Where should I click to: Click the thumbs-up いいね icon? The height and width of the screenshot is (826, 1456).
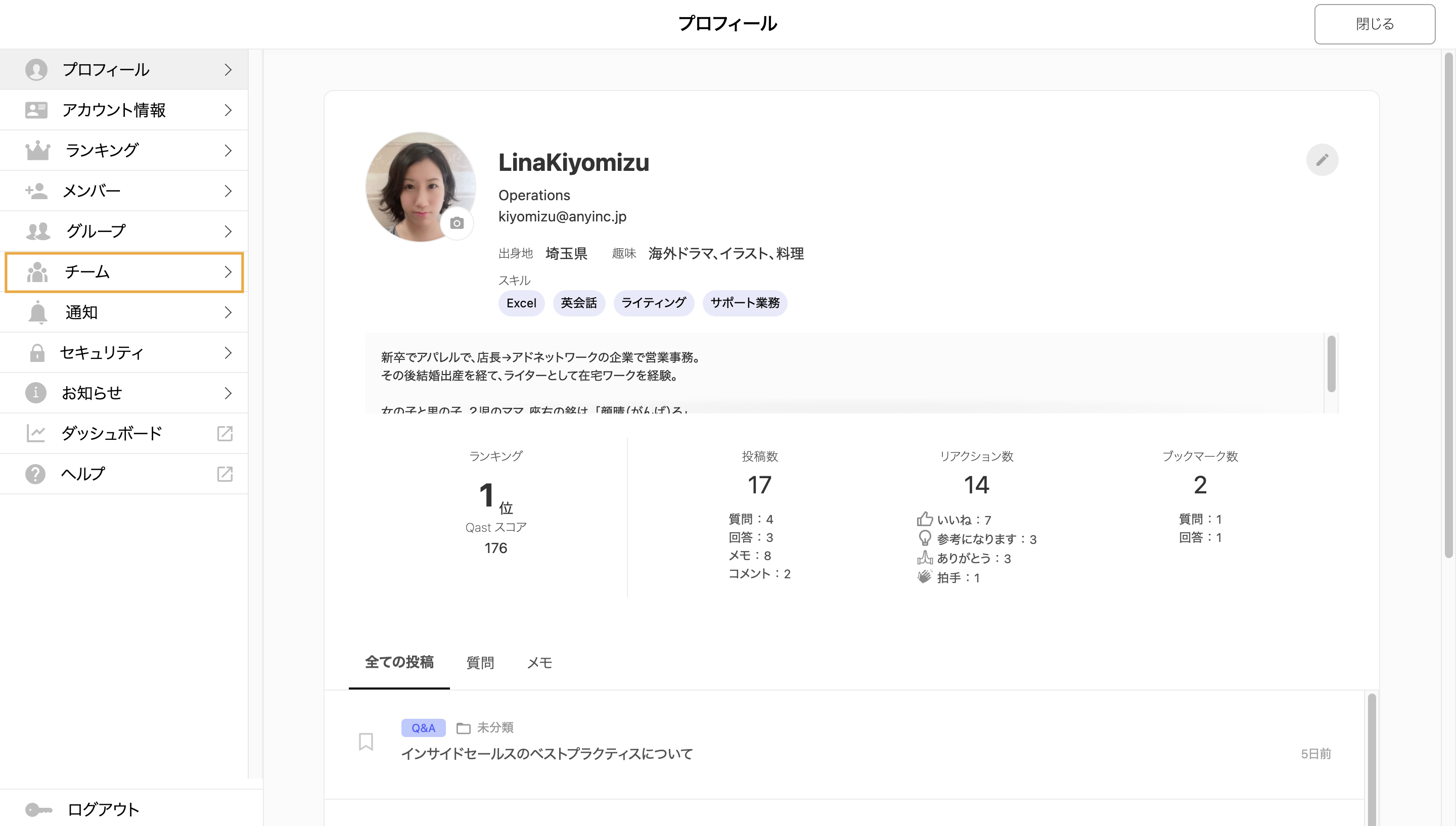pos(925,519)
